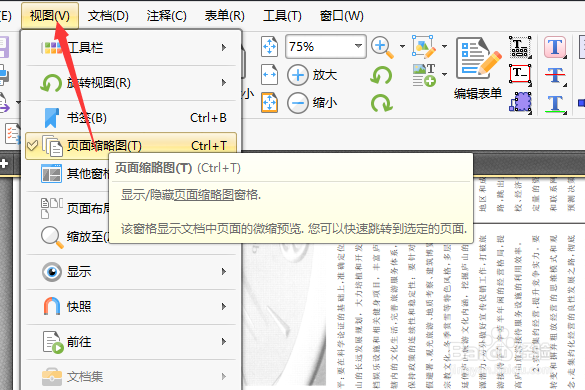
Task: Click the printer icon in toolbar
Action: click(x=4, y=75)
